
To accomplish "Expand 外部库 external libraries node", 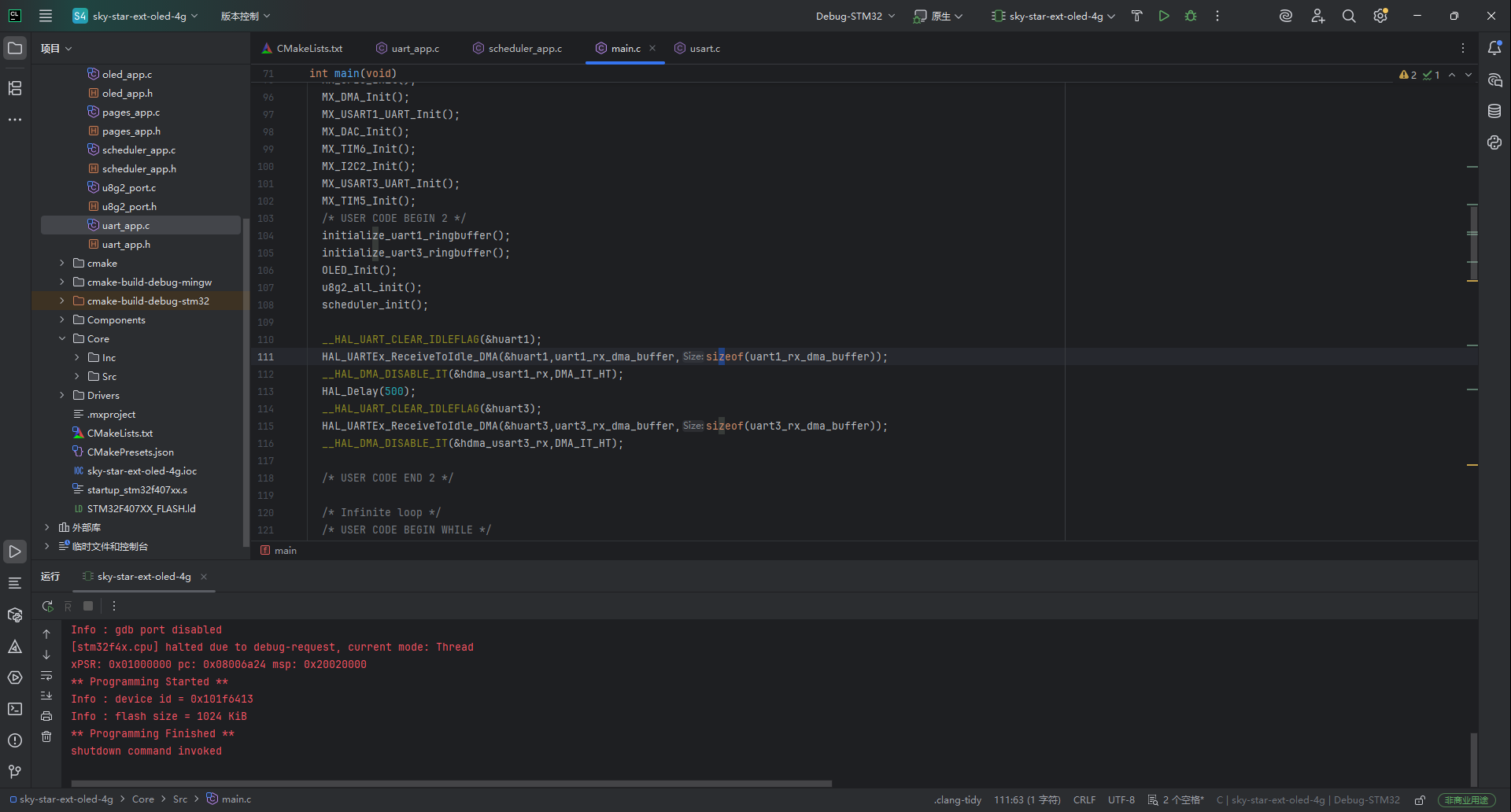I will [x=47, y=528].
